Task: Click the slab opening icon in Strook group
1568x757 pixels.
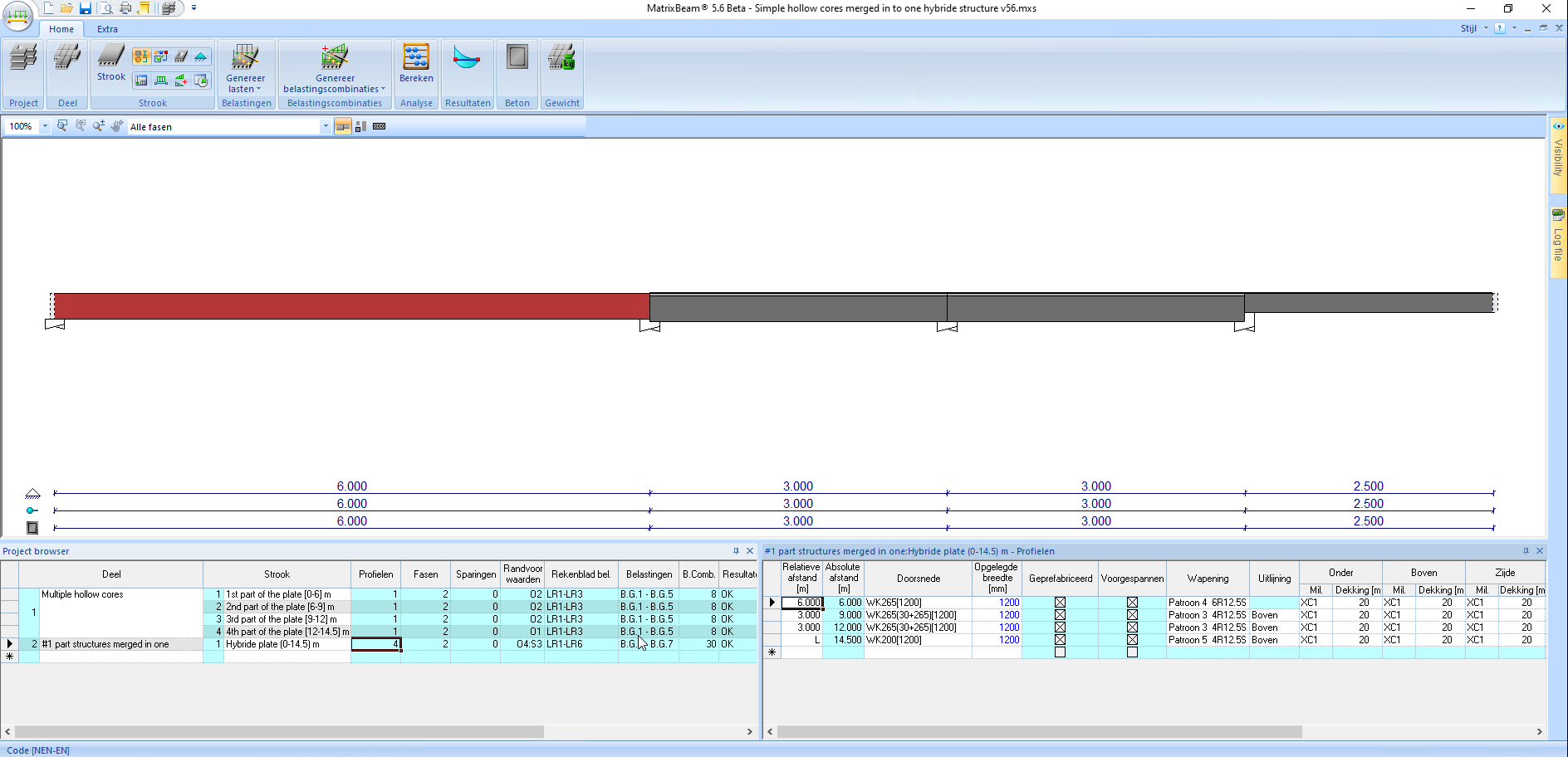Action: [181, 56]
